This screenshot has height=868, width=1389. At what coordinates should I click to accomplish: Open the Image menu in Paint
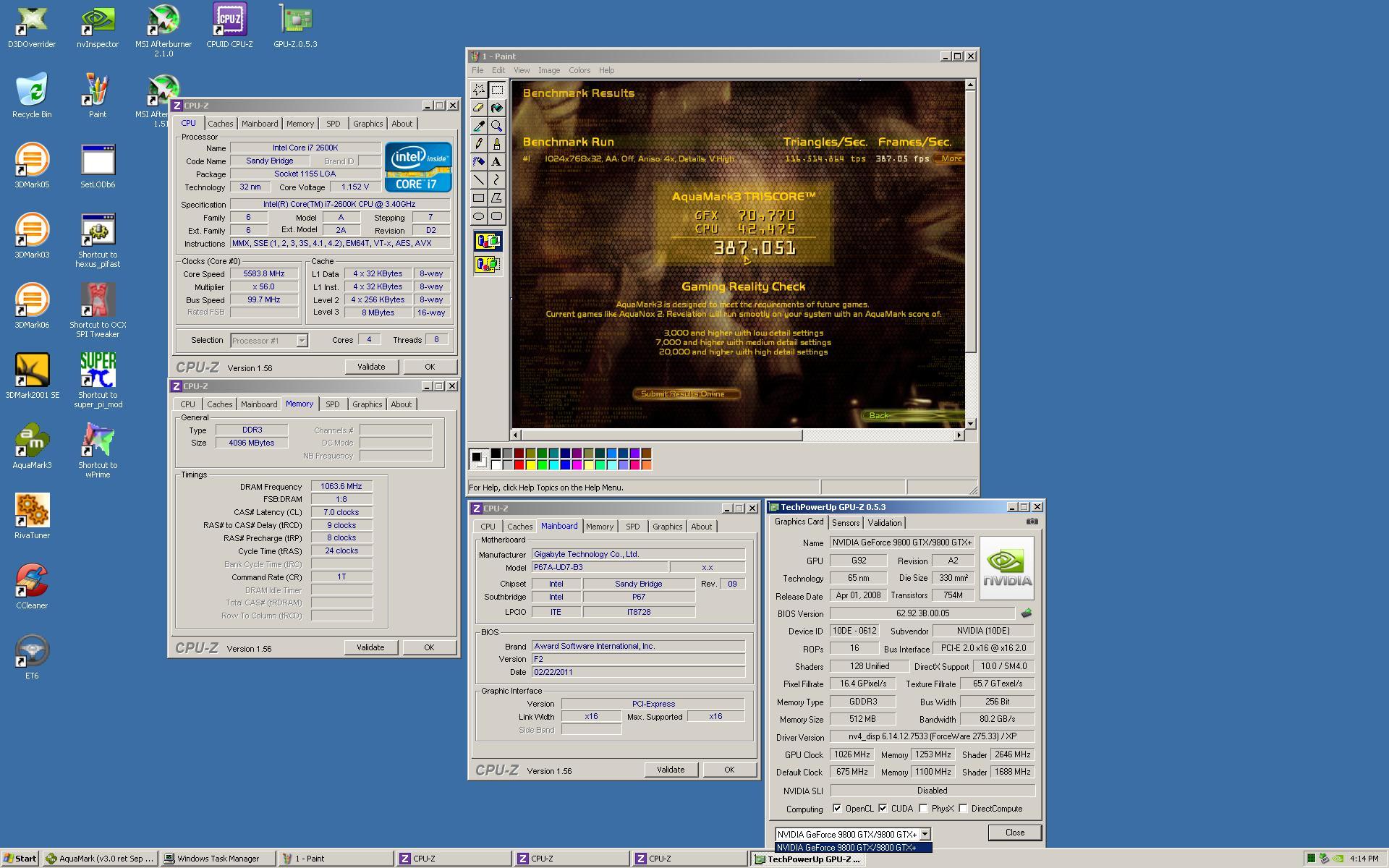(549, 70)
